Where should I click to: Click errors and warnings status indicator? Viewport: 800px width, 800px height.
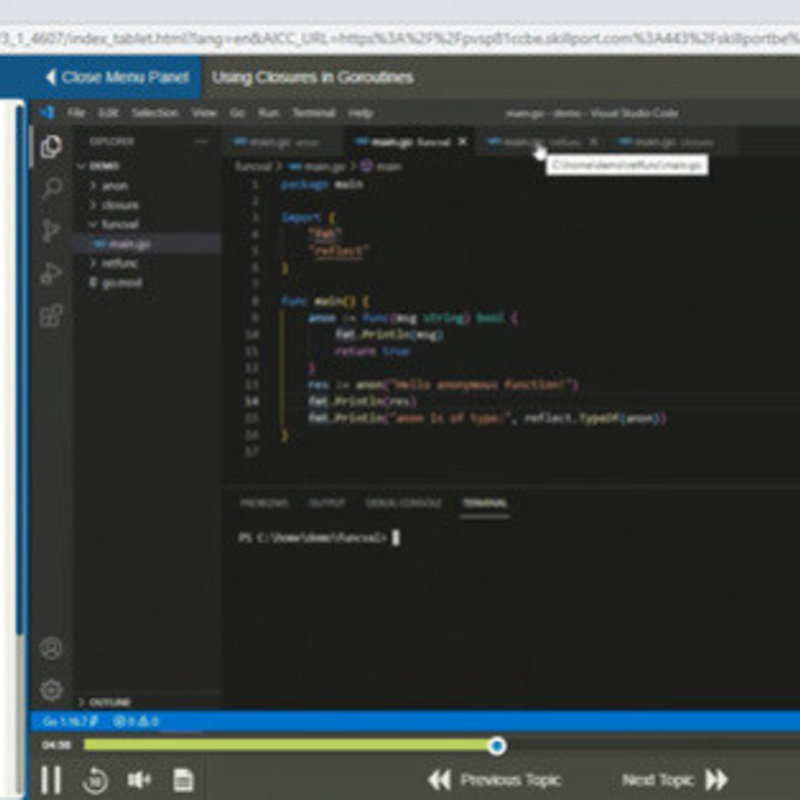click(x=136, y=721)
